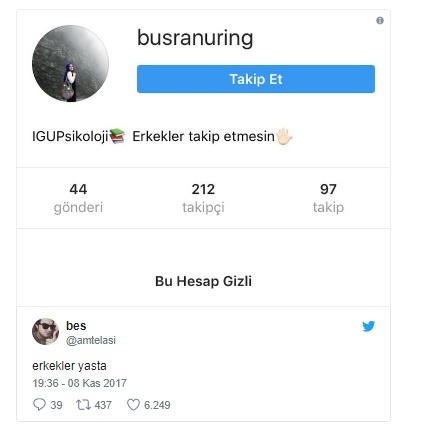This screenshot has width=448, height=428.
Task: Open the busranuring profile picture
Action: point(70,63)
